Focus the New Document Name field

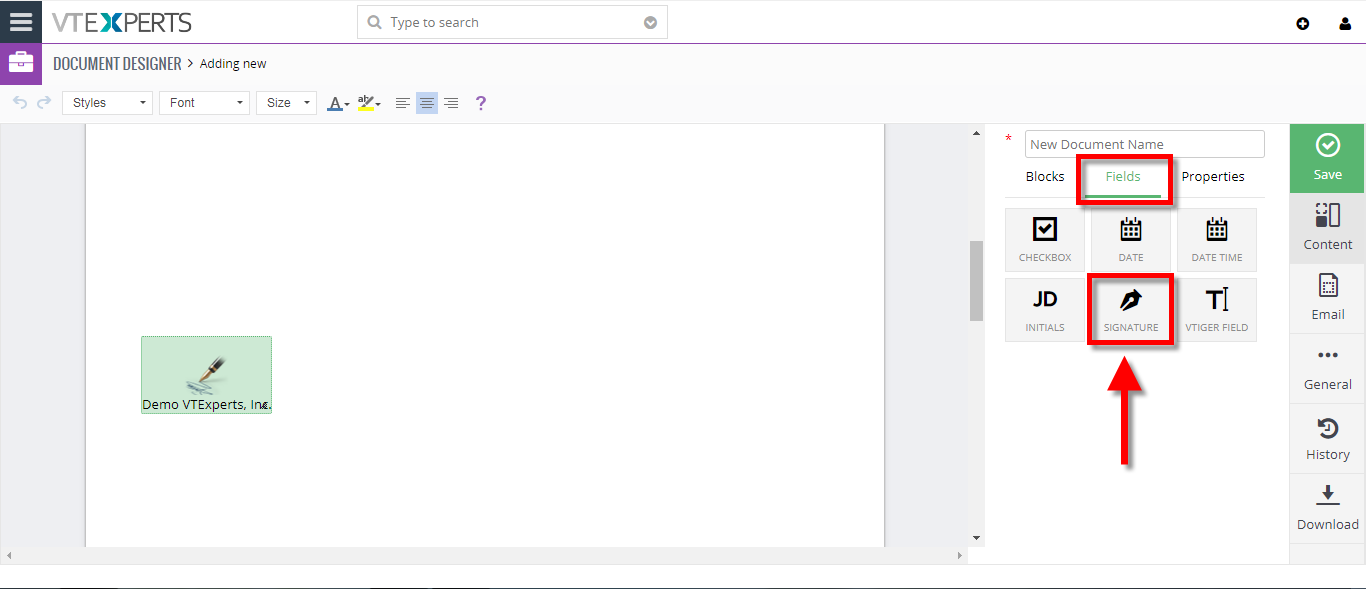1145,144
